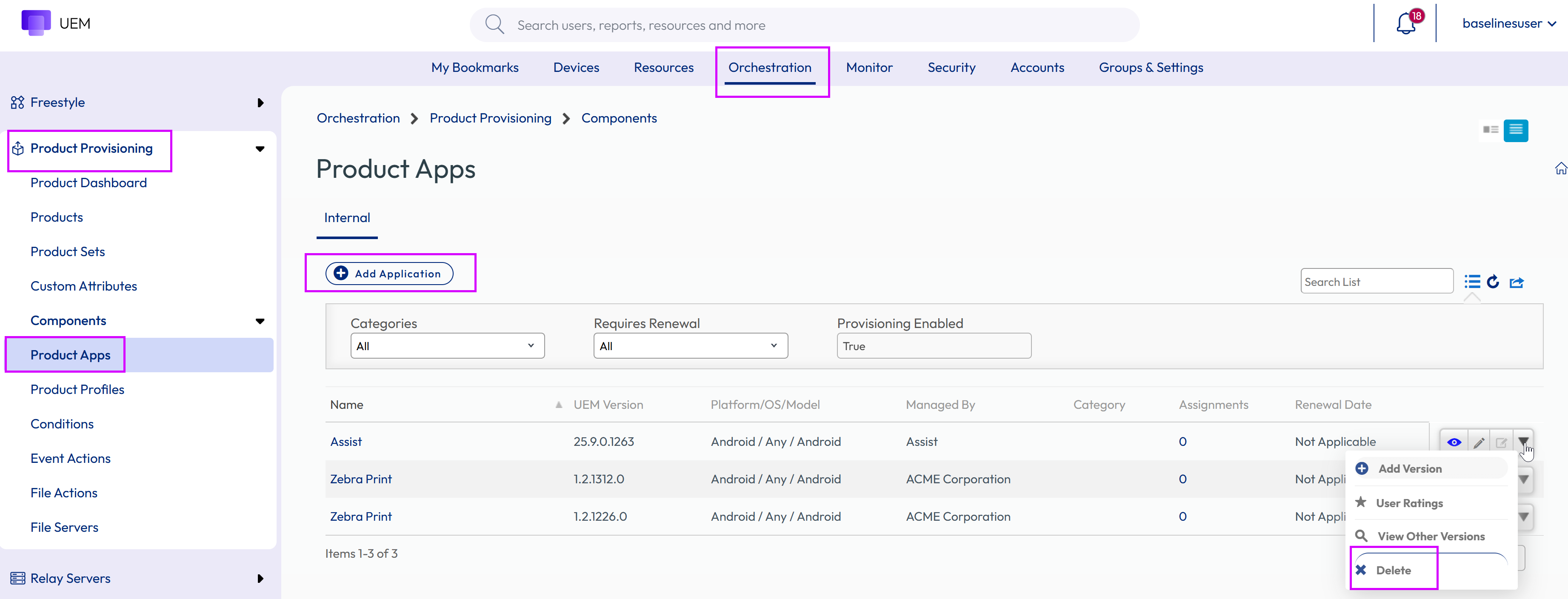Viewport: 1568px width, 599px height.
Task: Click the Provisioning Enabled field
Action: [934, 346]
